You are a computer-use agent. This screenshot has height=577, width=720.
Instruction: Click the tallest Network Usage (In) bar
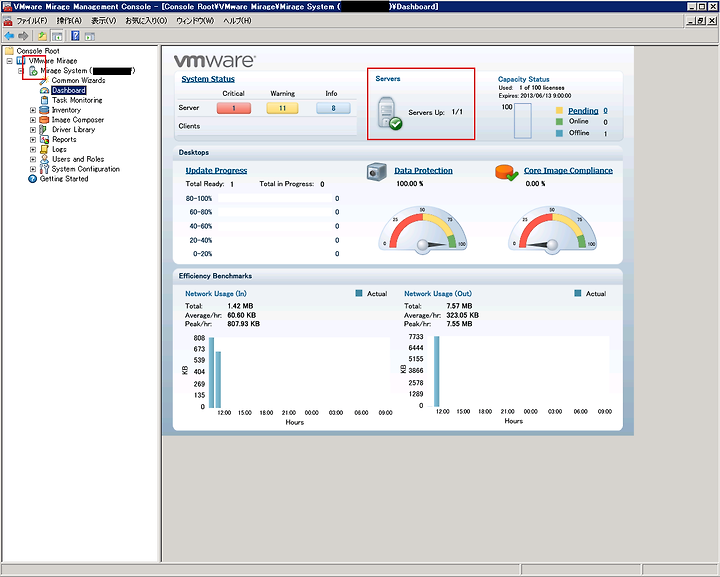211,373
